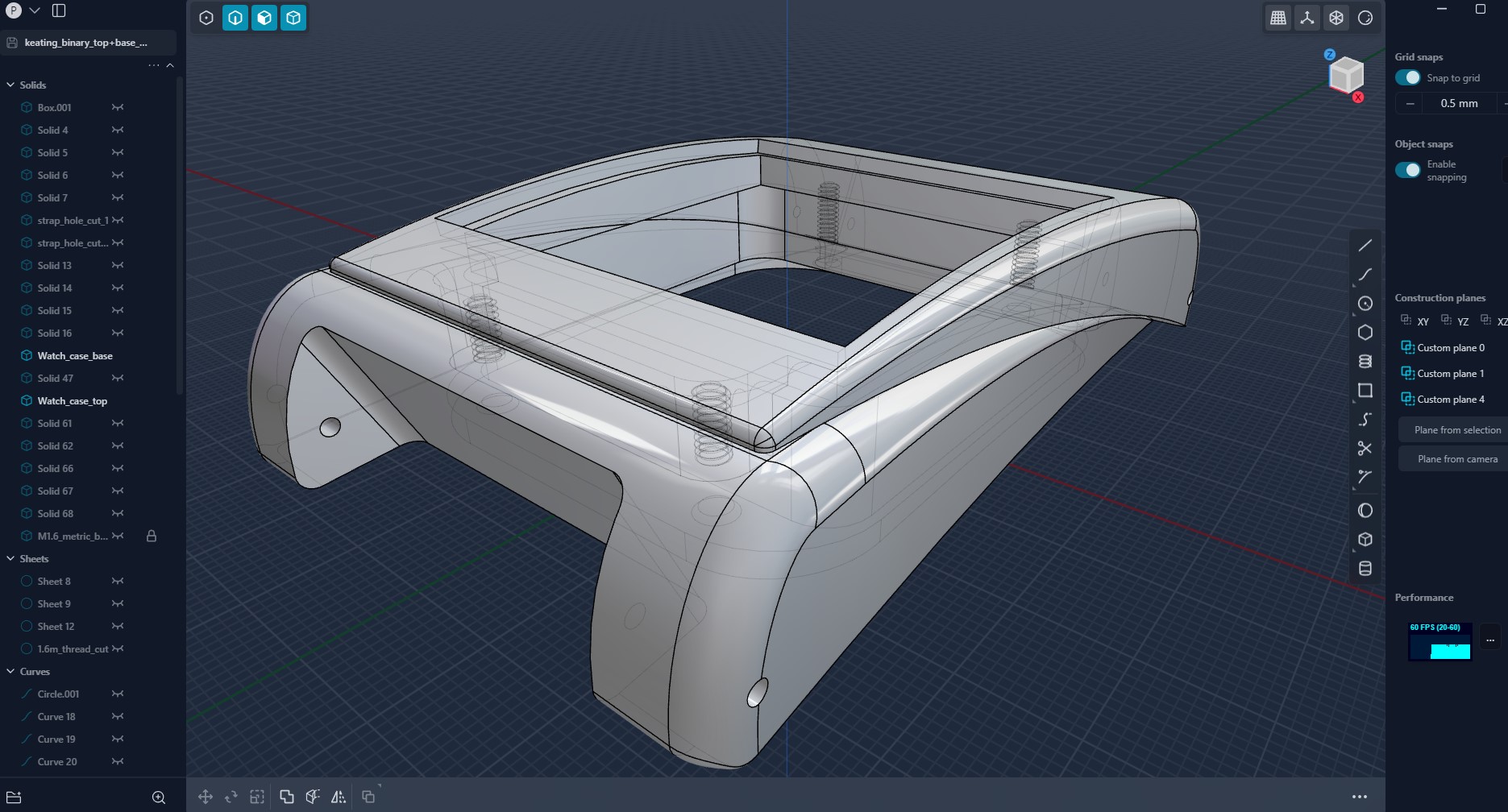Pick the scissors Trim tool
Screen dimensions: 1508x812
pos(1365,449)
